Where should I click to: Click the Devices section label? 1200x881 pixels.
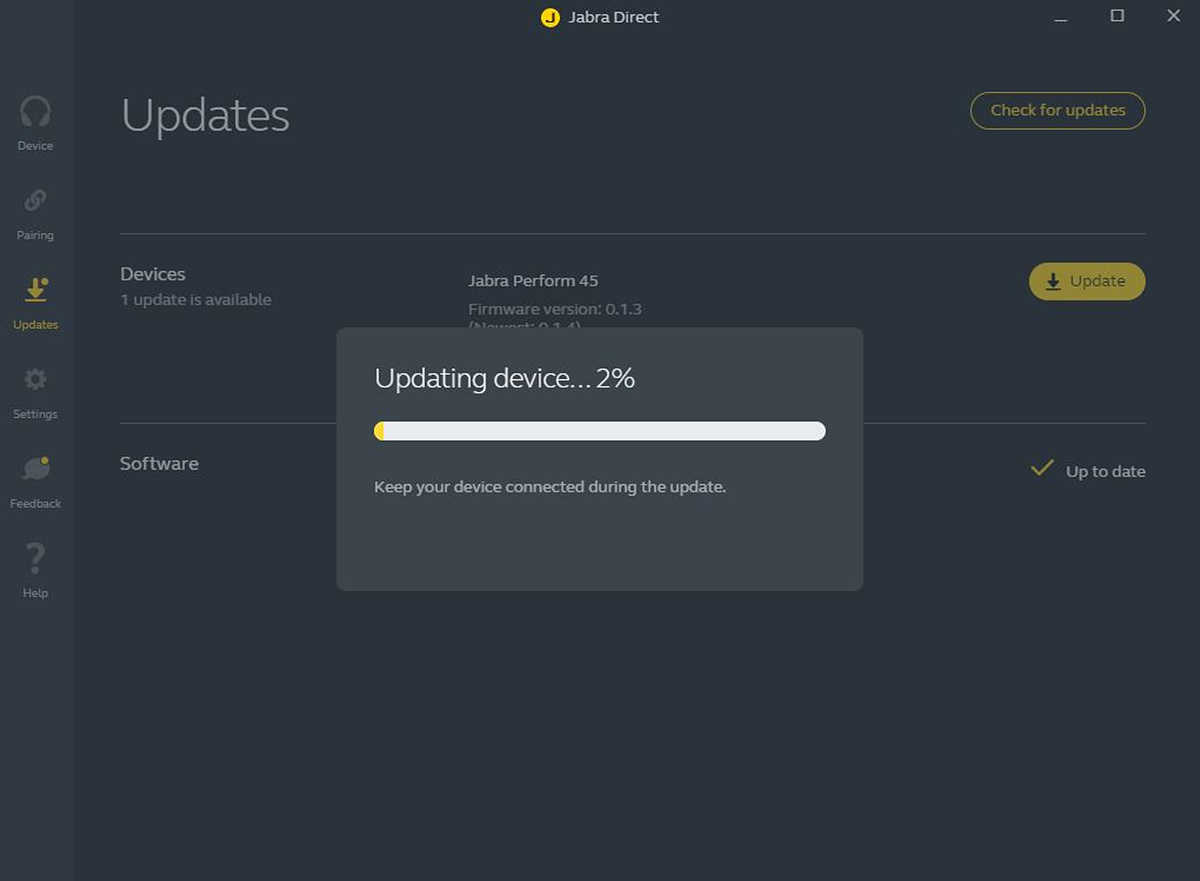[153, 274]
